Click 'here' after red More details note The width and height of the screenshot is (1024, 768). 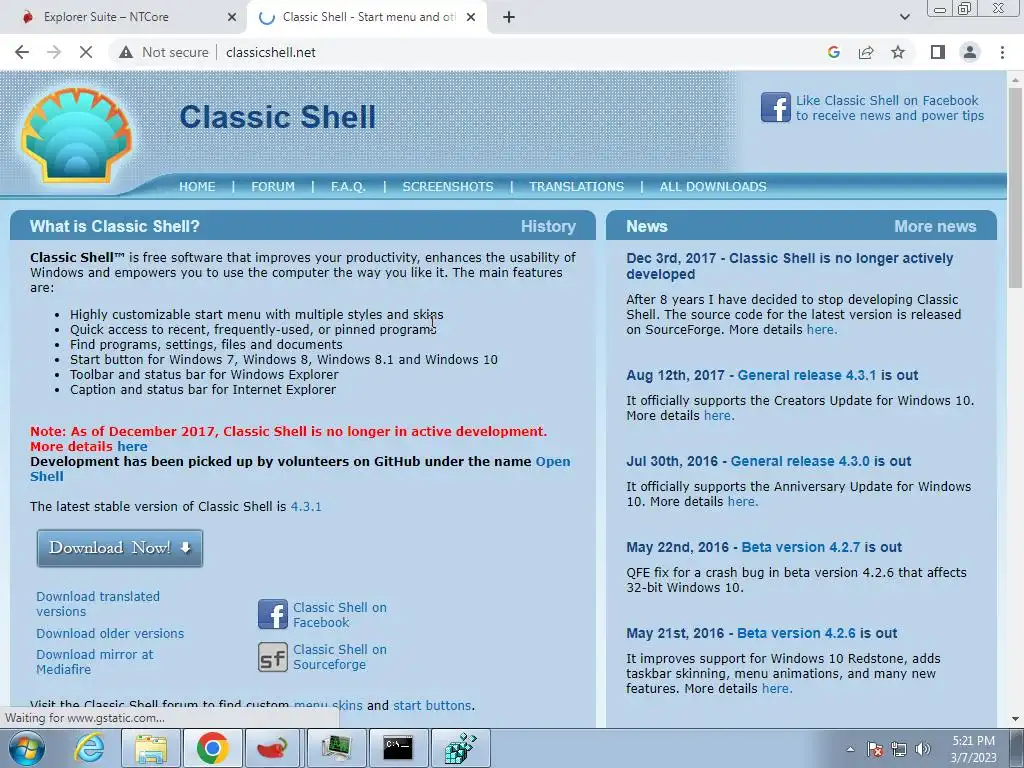pos(132,447)
